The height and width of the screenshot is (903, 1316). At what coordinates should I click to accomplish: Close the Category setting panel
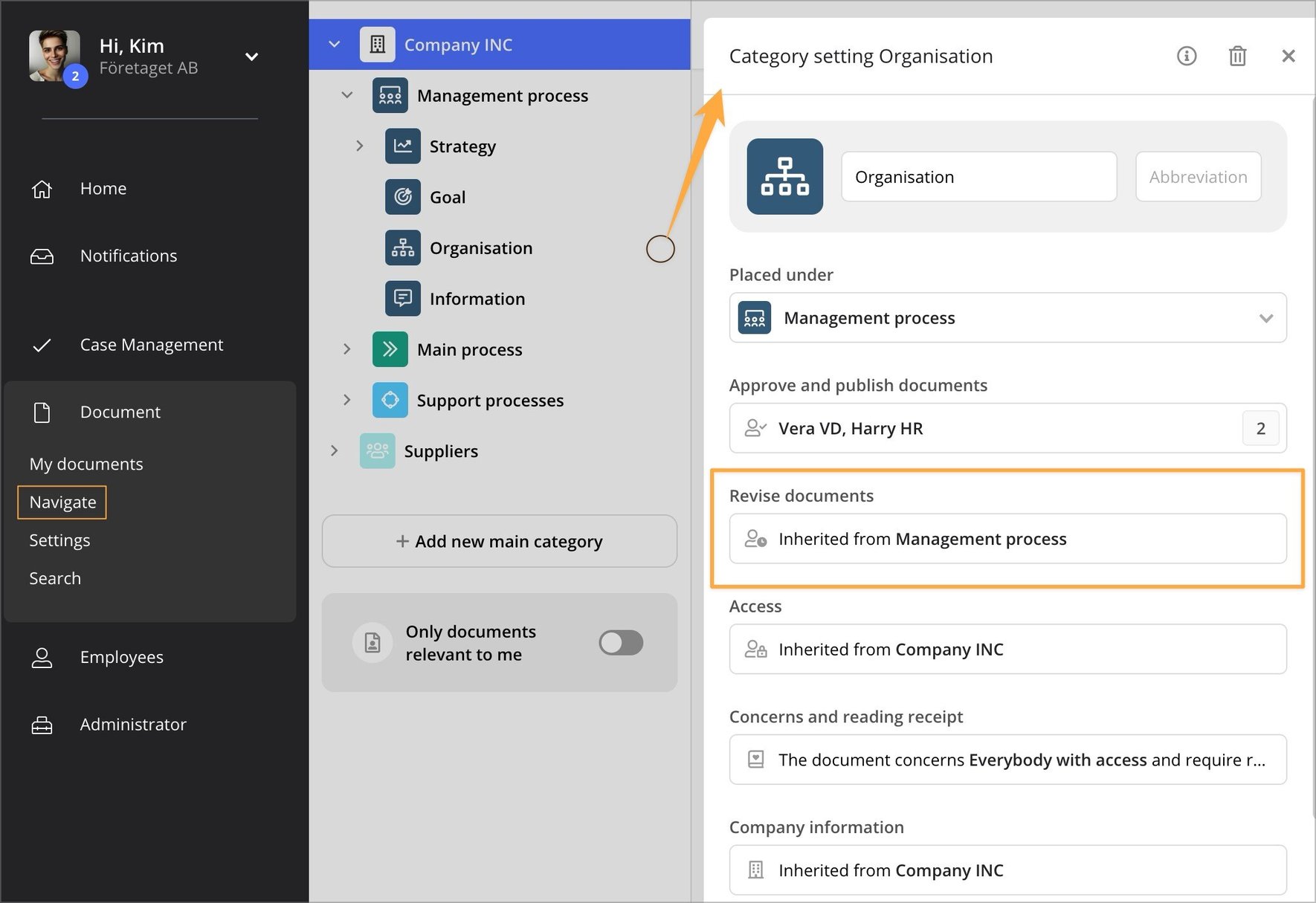click(1288, 56)
